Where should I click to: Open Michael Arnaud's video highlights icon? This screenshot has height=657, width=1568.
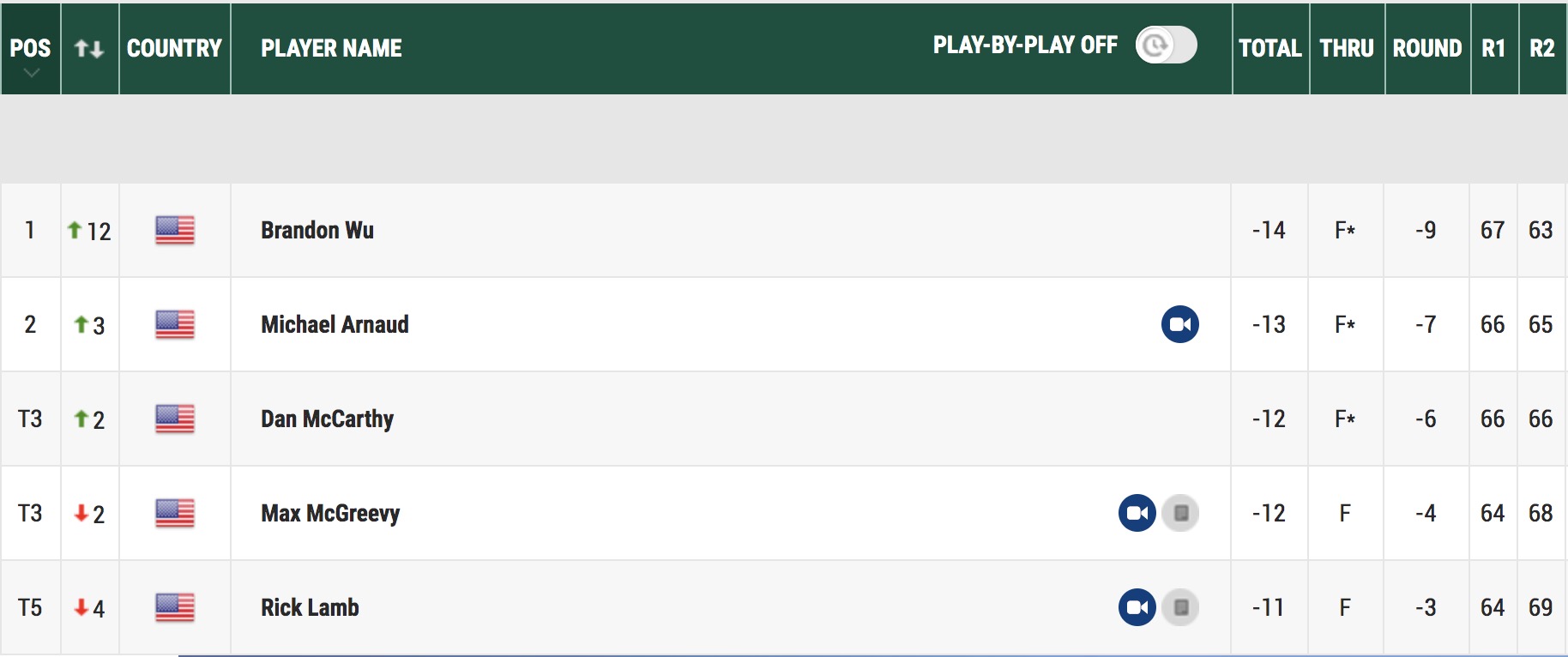[x=1180, y=324]
